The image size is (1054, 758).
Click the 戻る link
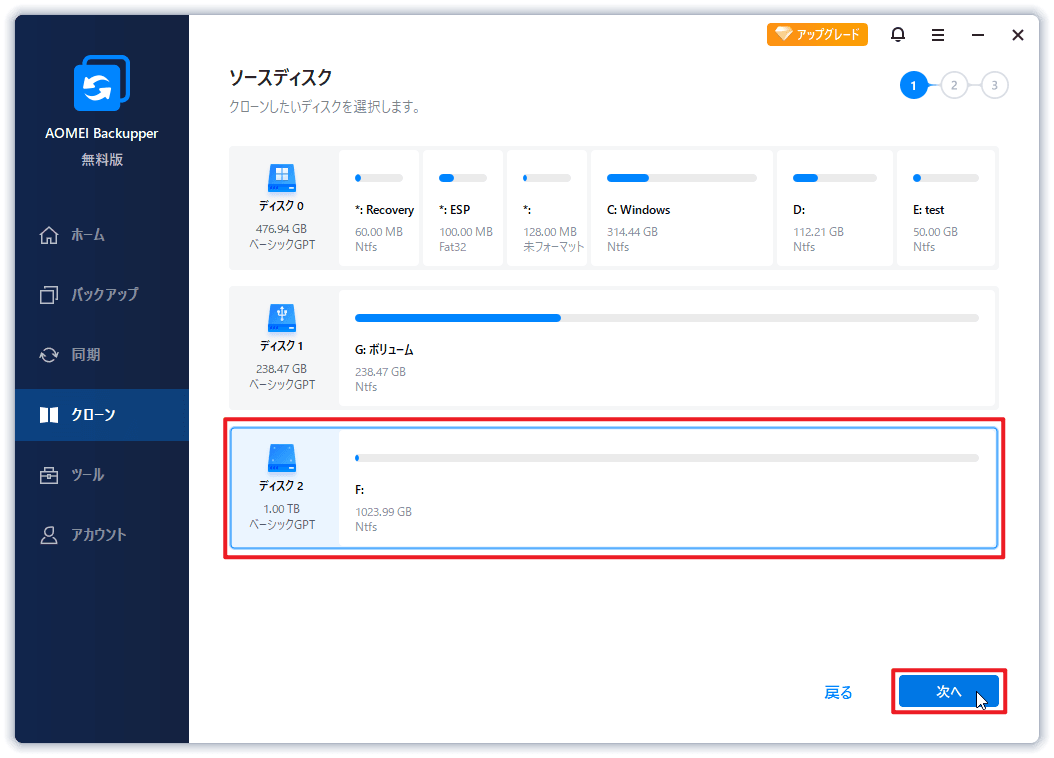838,692
